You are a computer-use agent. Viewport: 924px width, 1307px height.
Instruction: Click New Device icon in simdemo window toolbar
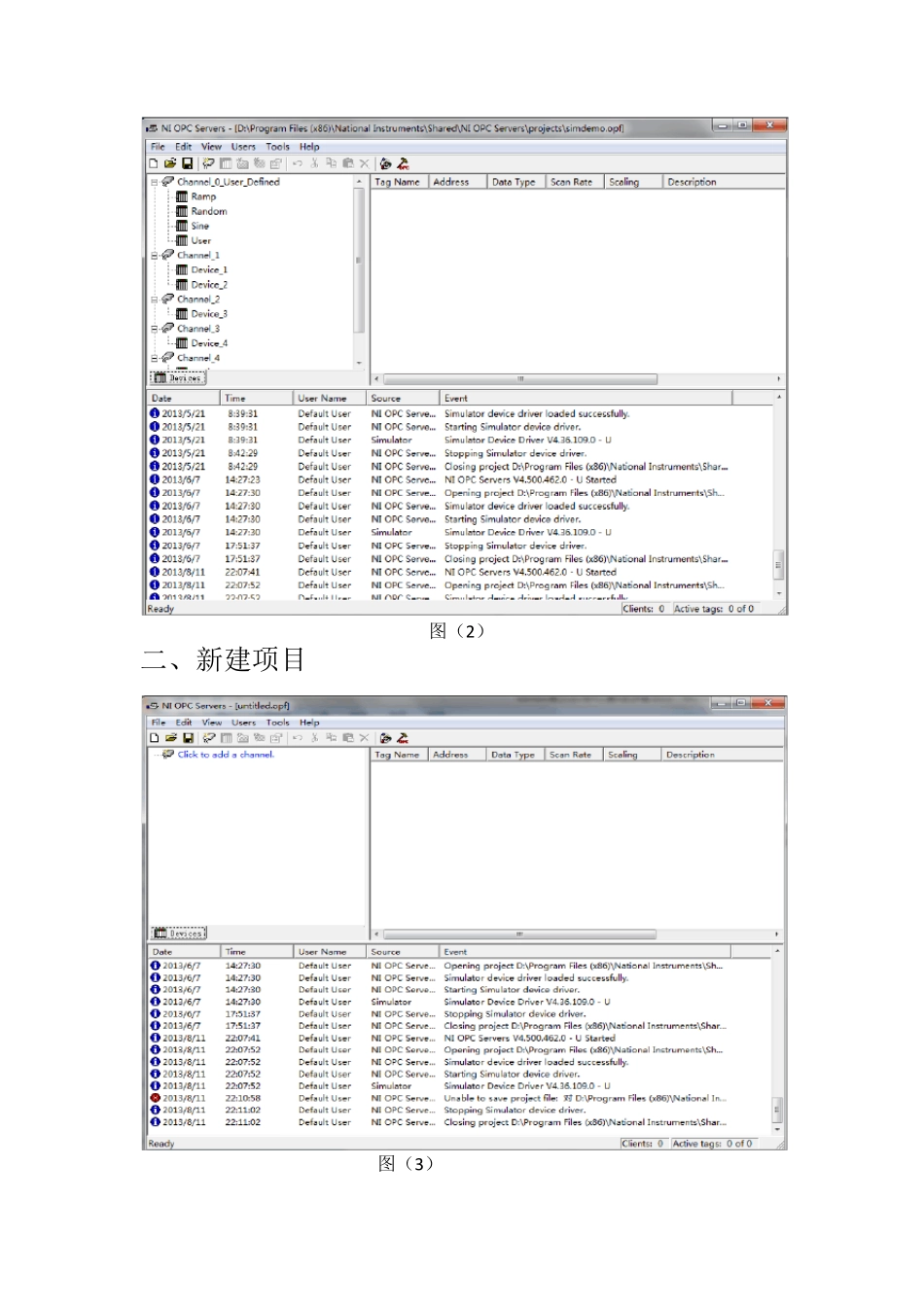(x=226, y=163)
